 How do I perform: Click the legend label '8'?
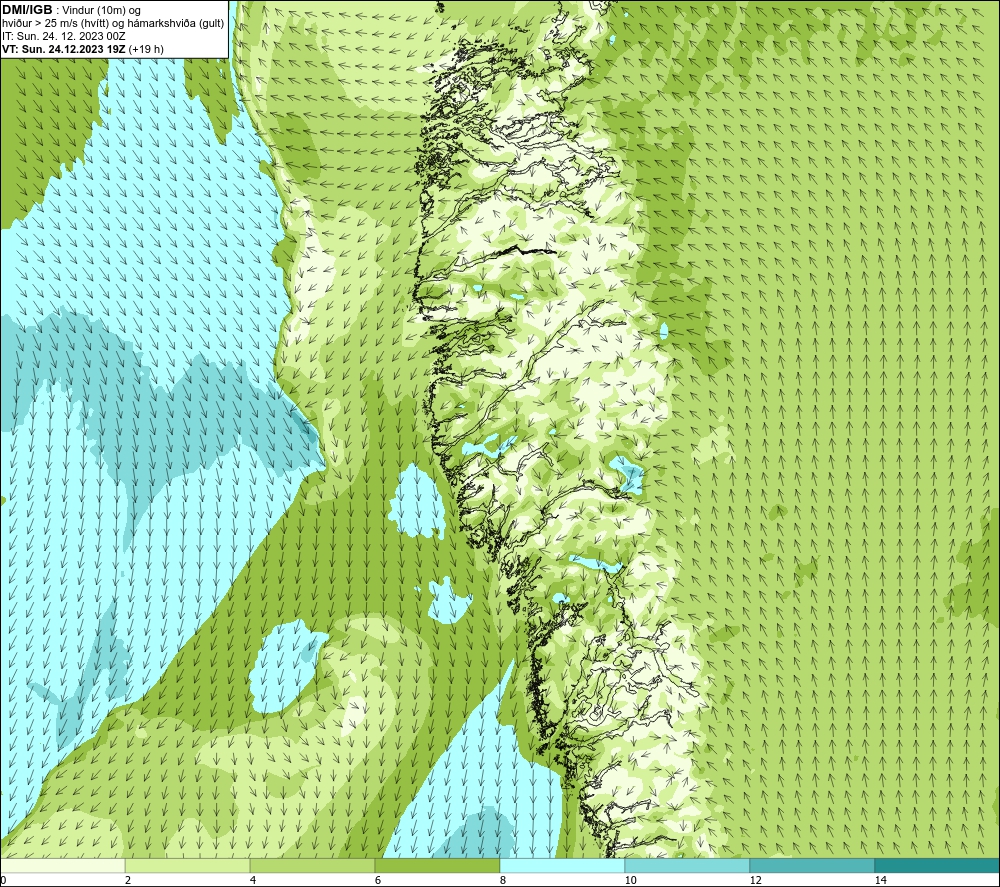(503, 880)
